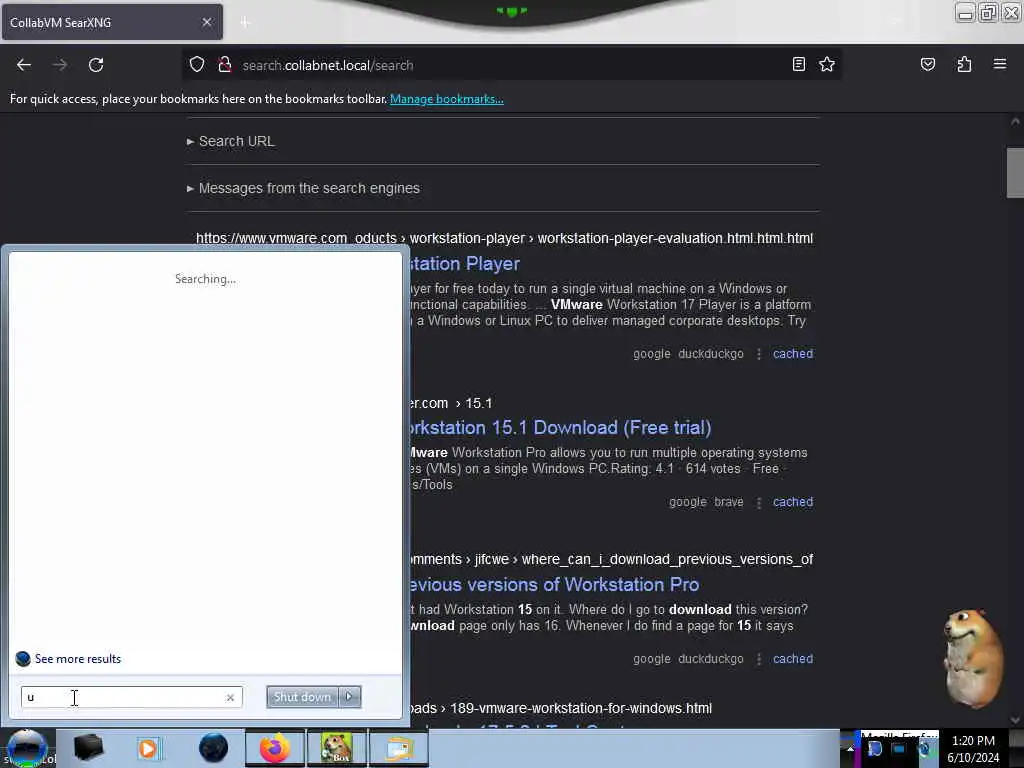Open the Workstation Player result title
1024x768 pixels.
point(465,264)
